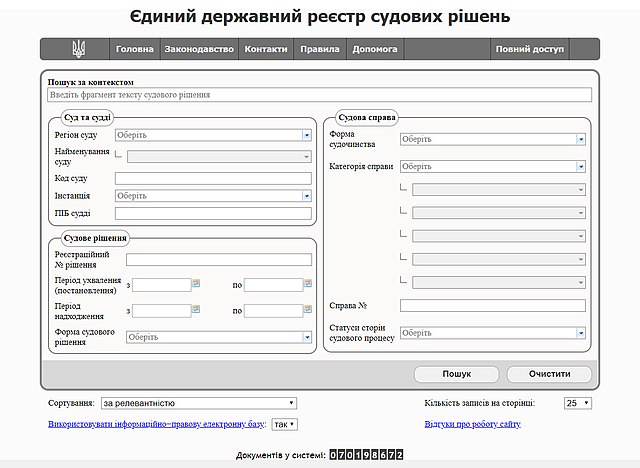Click the Очистити button
The width and height of the screenshot is (640, 468).
pos(549,374)
